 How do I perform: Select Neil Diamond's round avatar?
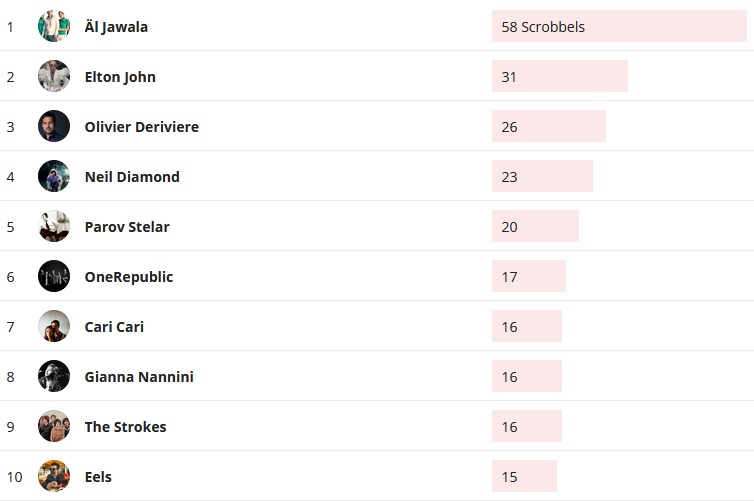pos(54,176)
